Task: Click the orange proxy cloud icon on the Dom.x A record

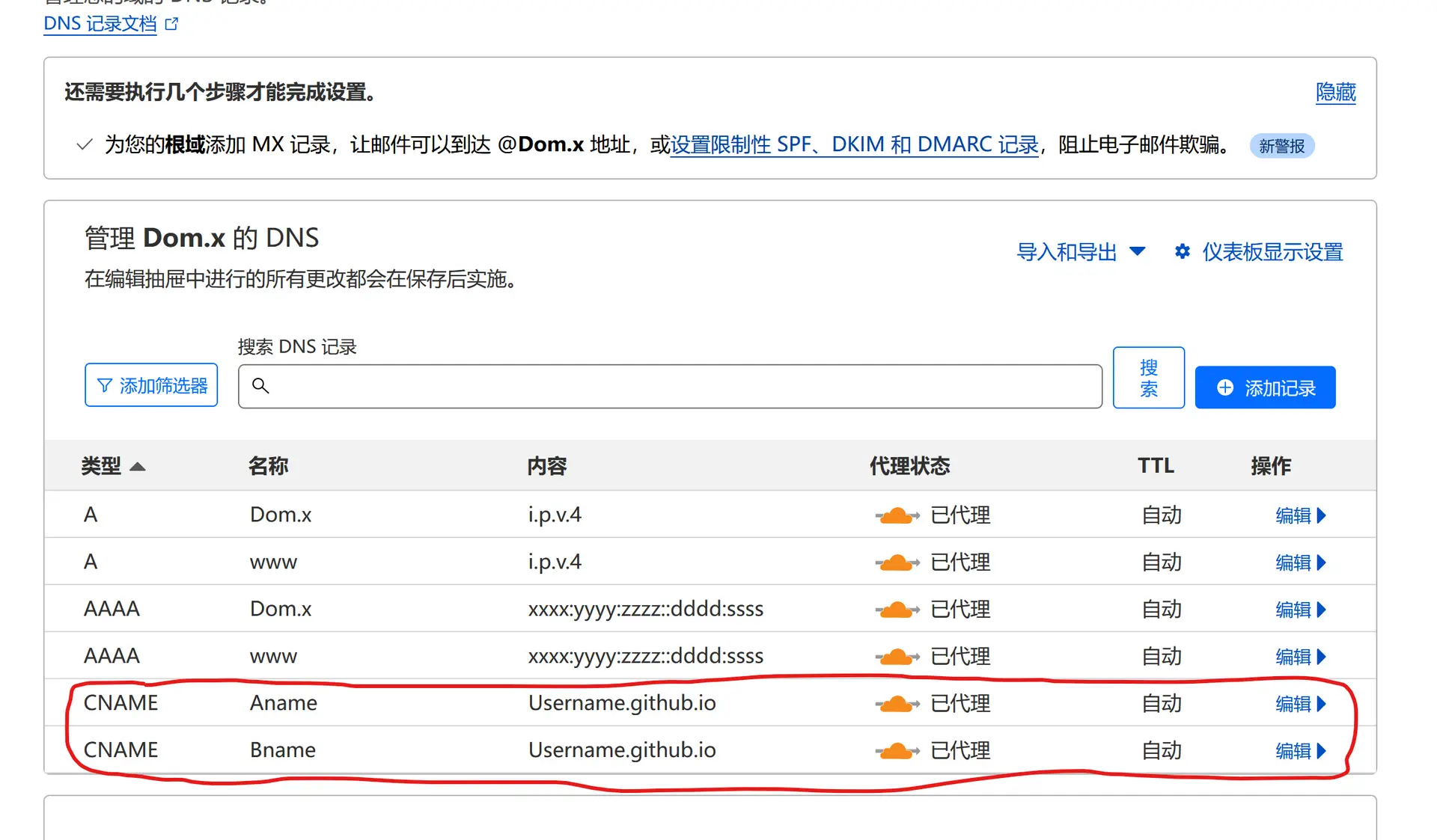Action: tap(896, 515)
